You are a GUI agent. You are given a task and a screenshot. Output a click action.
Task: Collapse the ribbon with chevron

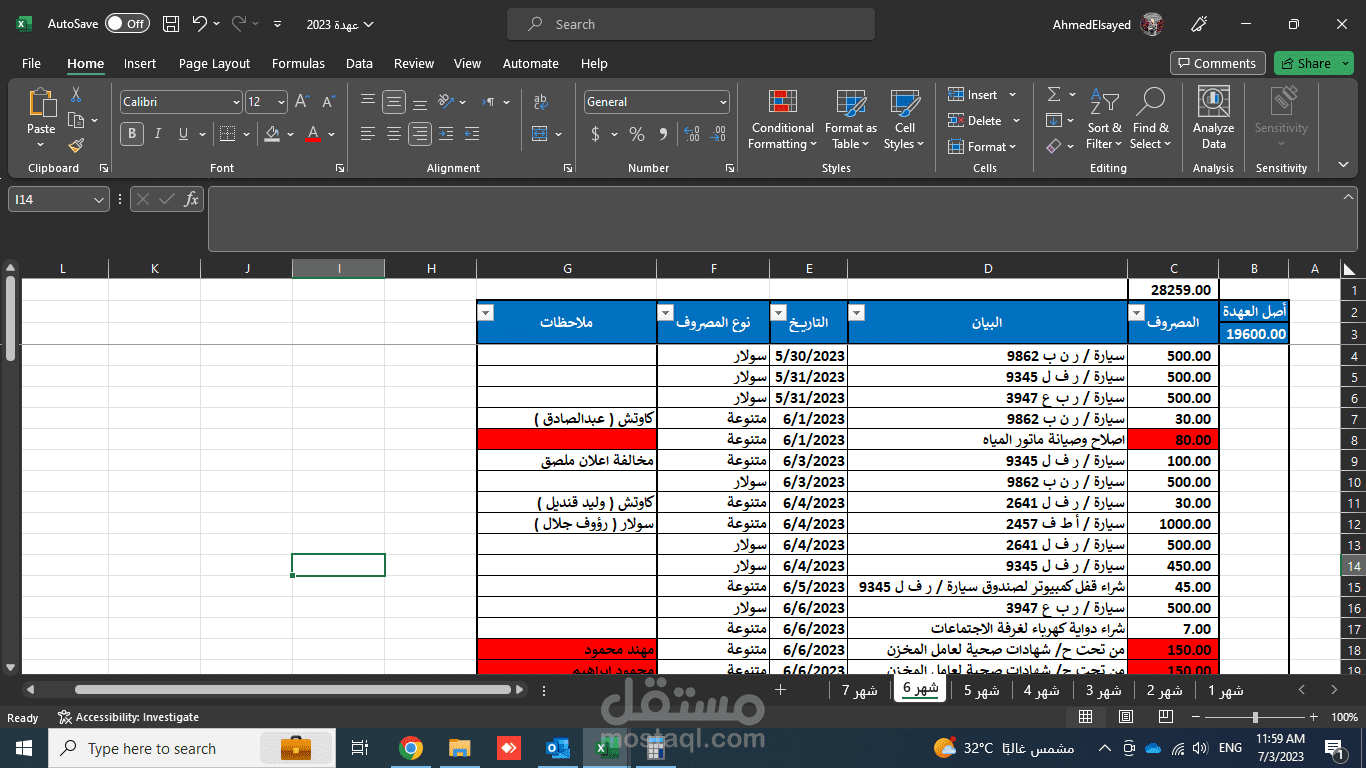[1342, 166]
